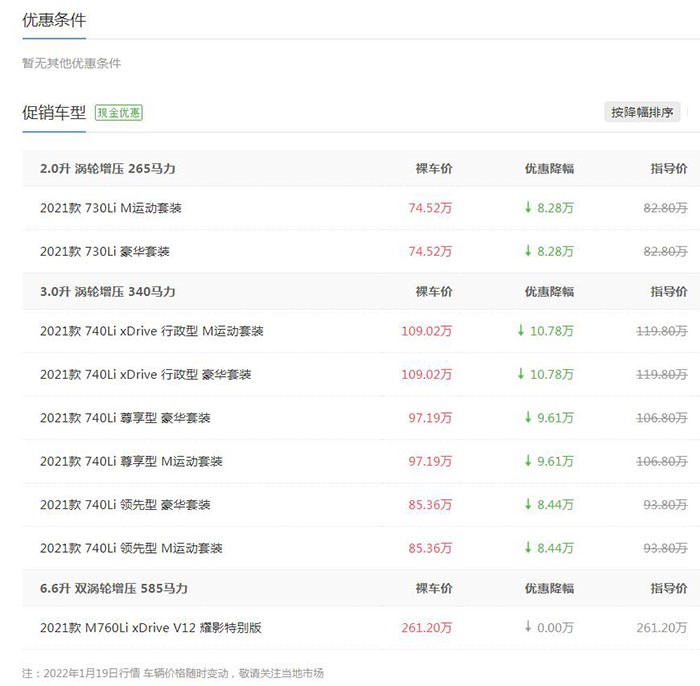Screen dimensions: 700x686
Task: Click 指导价 column header in 3.0升 group
Action: (669, 292)
